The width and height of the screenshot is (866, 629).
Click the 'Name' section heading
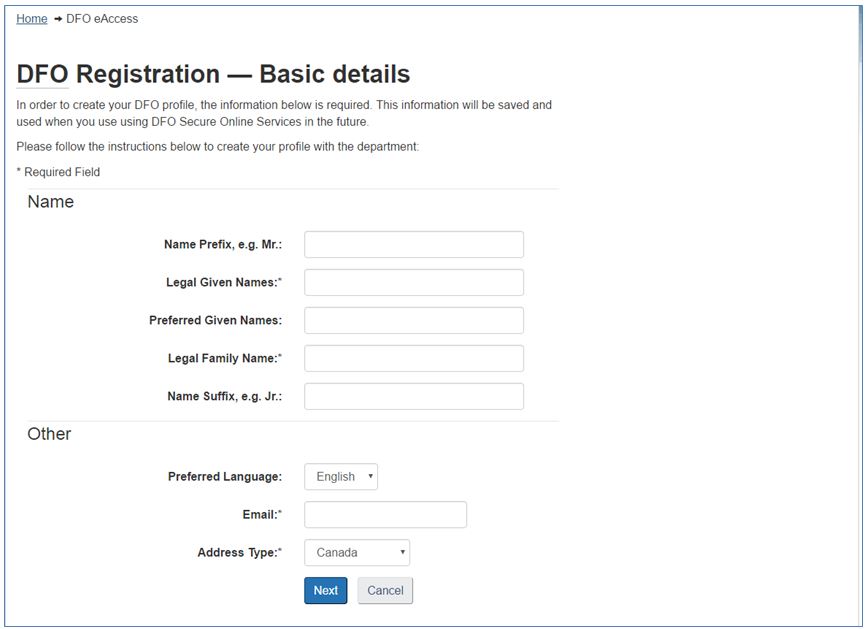coord(50,202)
